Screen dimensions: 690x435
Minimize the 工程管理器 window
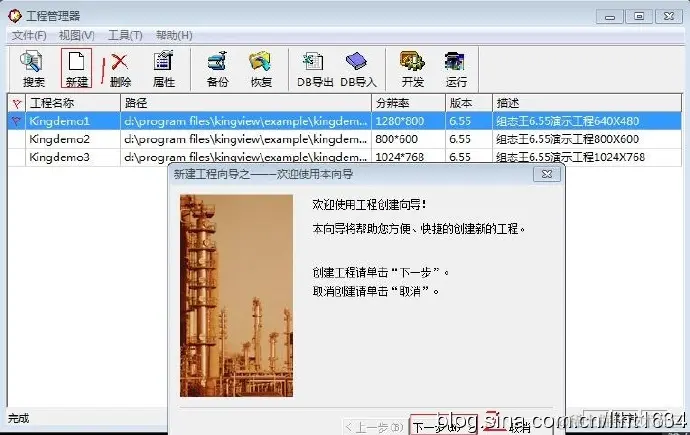click(x=609, y=17)
